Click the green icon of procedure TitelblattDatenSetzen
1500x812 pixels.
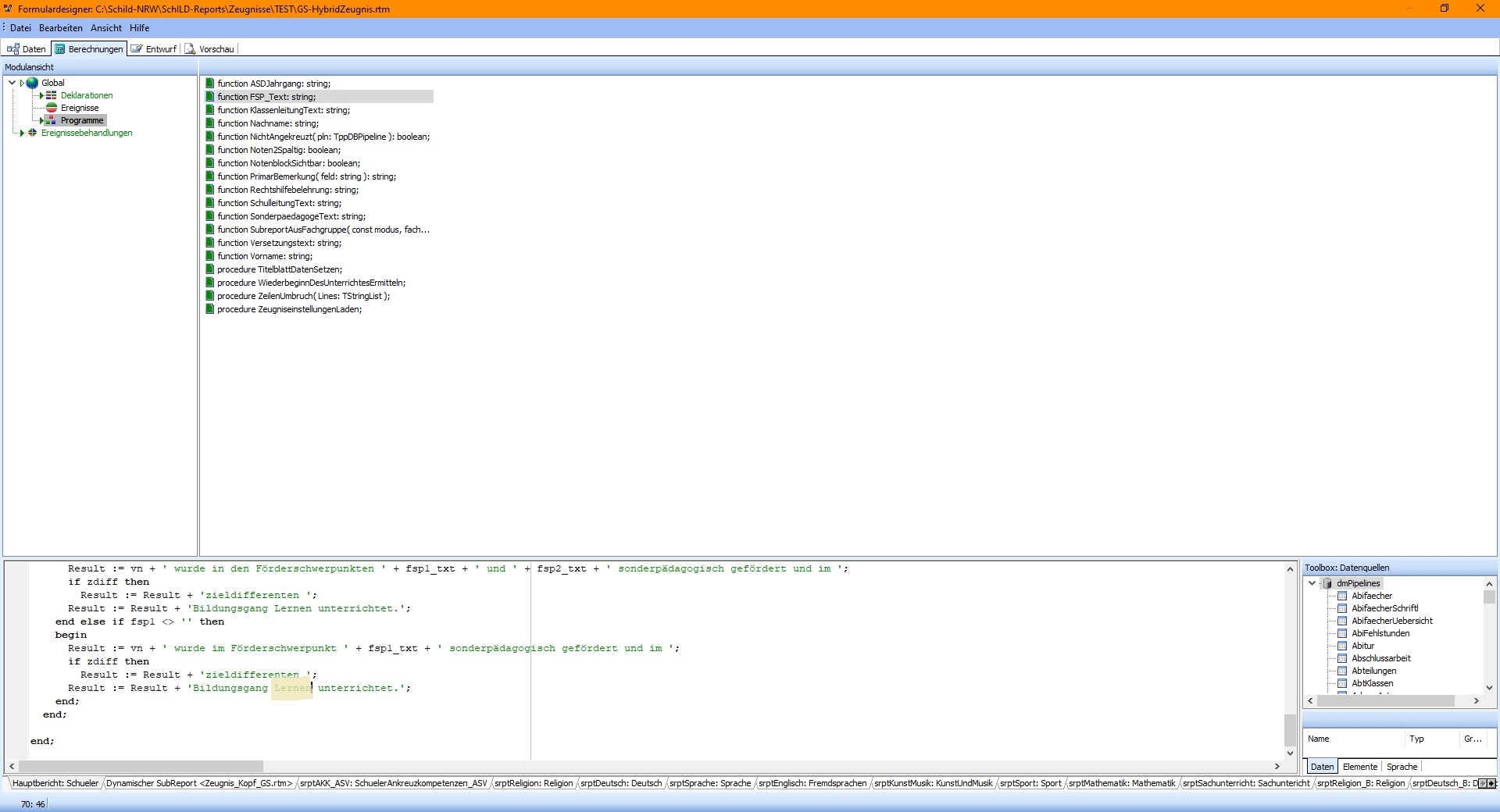pos(210,269)
